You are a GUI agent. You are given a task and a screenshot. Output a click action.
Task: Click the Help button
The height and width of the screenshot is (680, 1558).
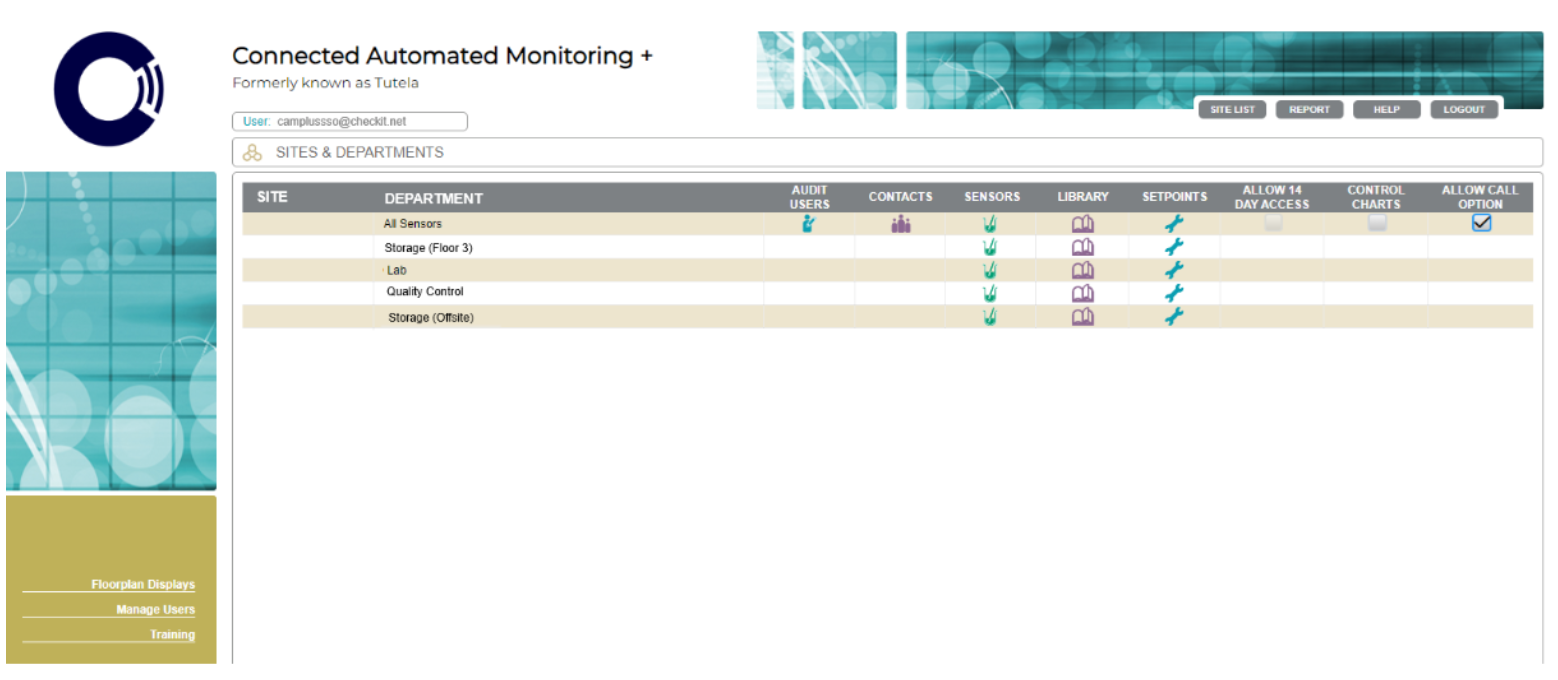[x=1387, y=110]
